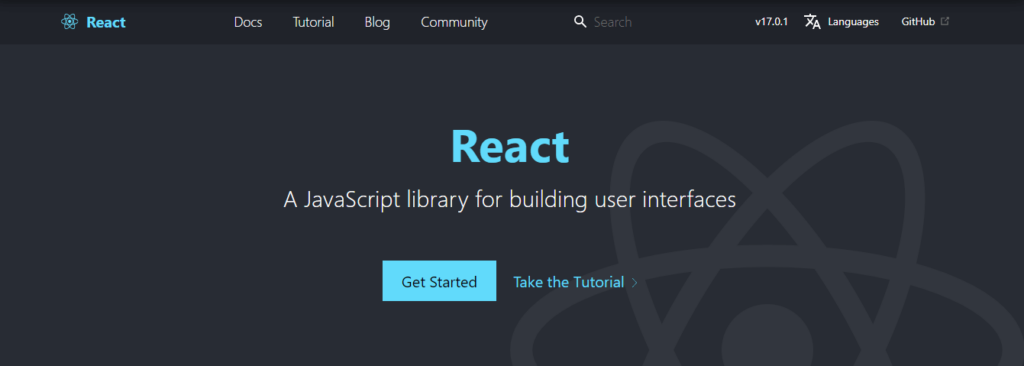Screen dimensions: 1024x366
Task: Open the Blog navigation link
Action: click(377, 22)
